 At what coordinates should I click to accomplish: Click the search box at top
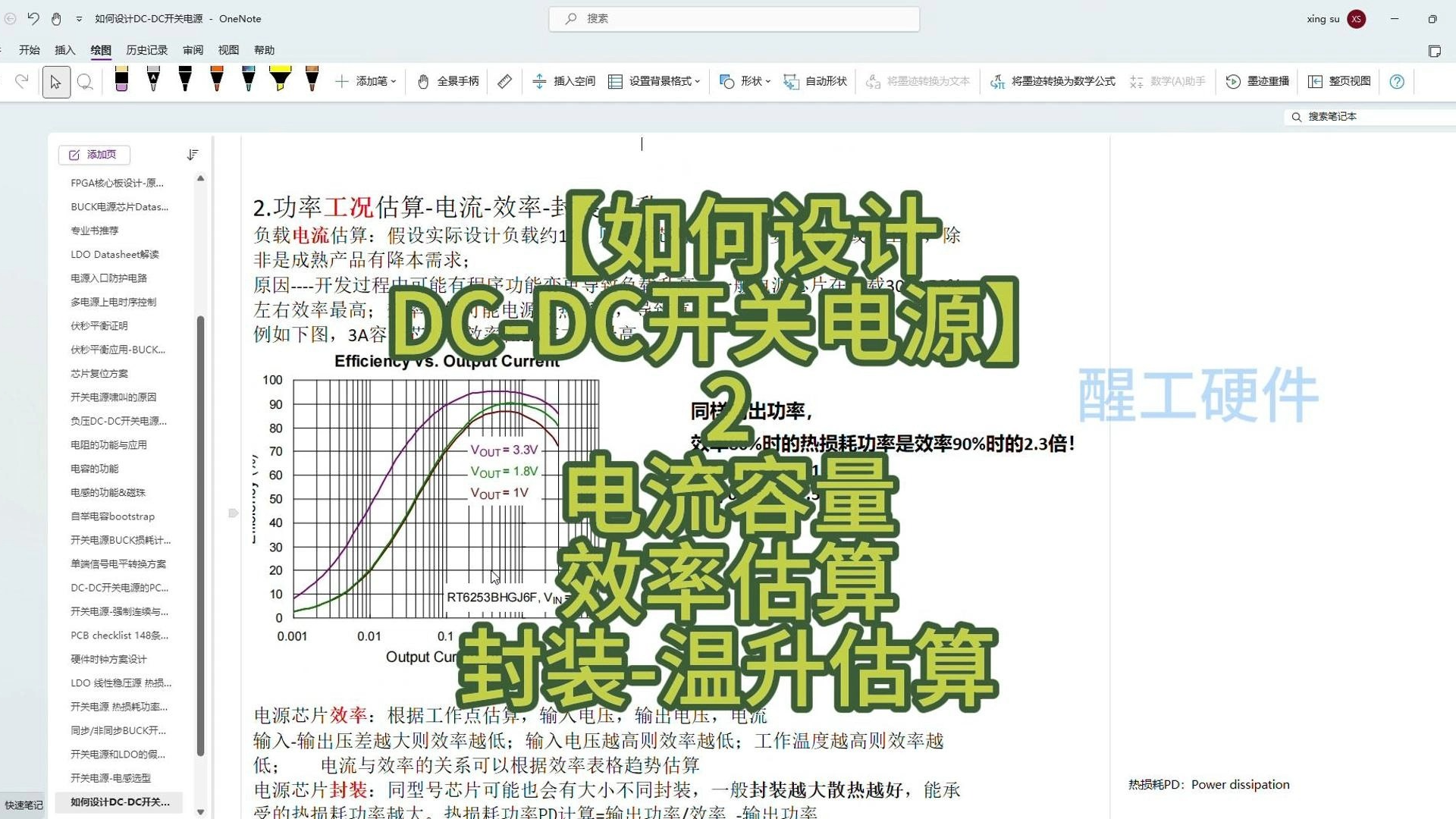click(734, 18)
